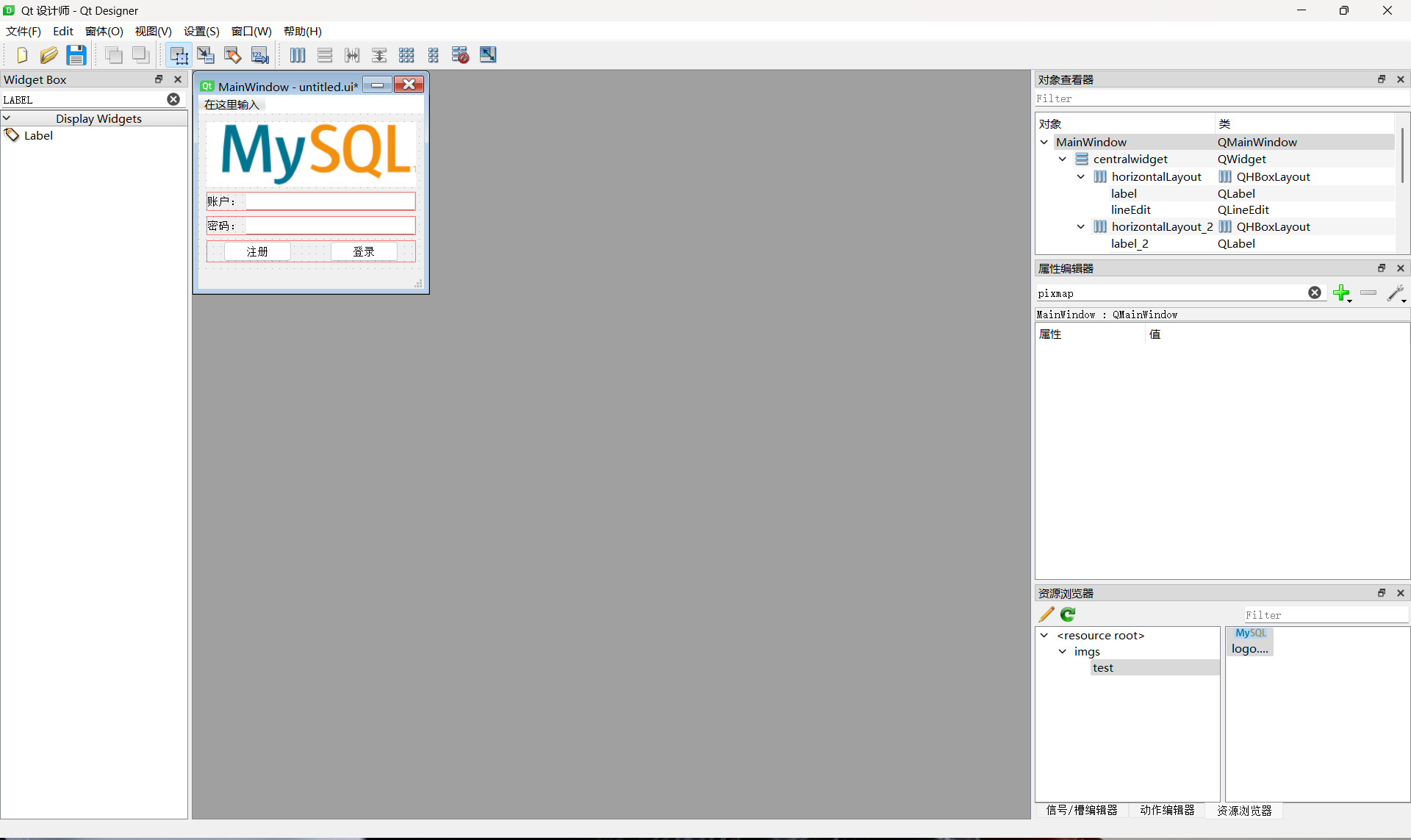Float the Resource Browser panel
This screenshot has height=840, width=1411.
point(1382,593)
